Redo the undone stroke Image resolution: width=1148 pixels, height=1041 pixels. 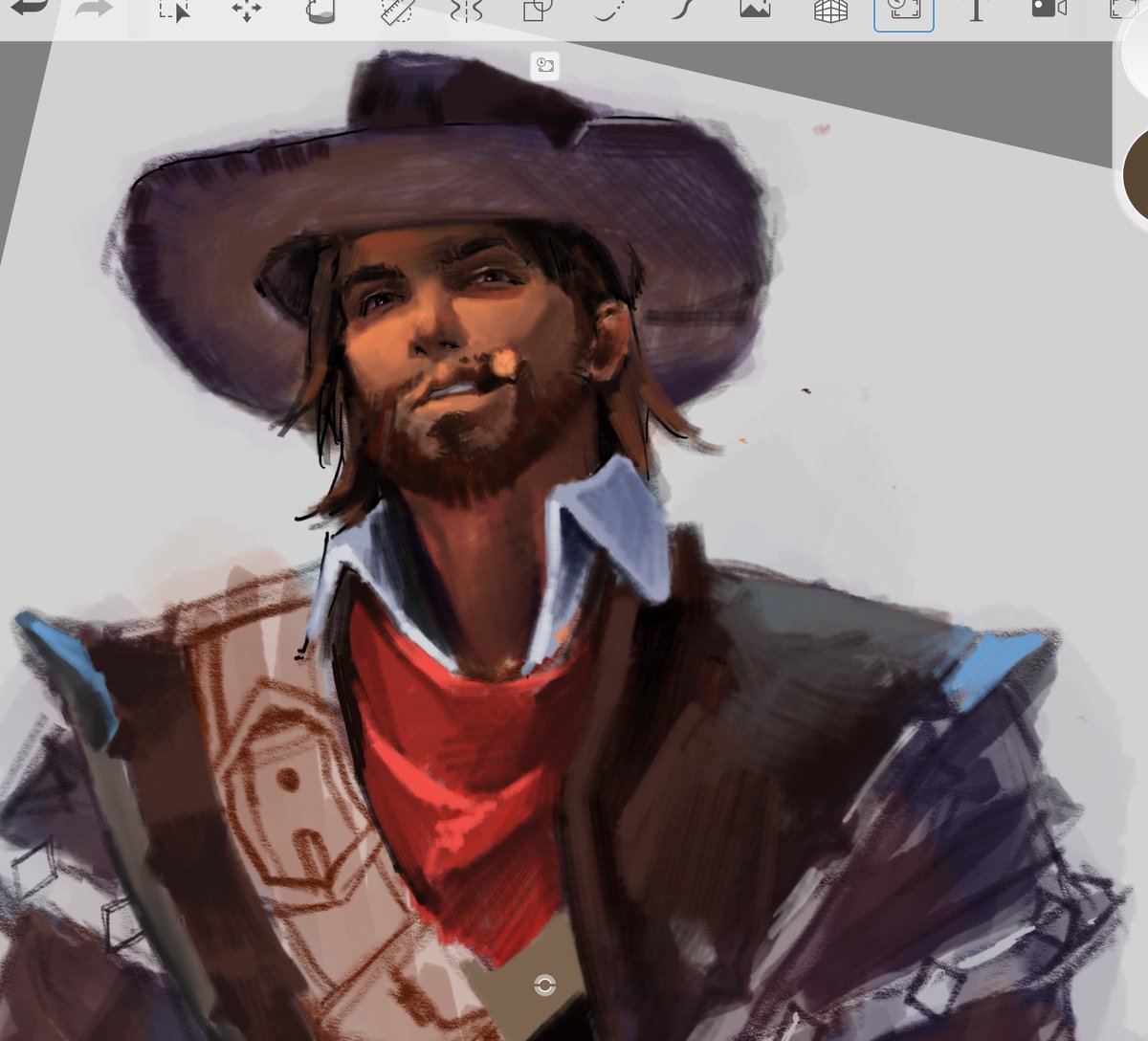94,10
